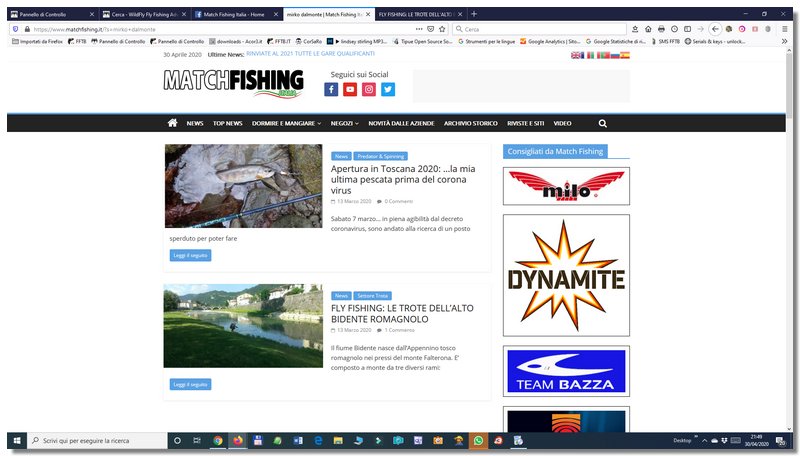Open the trout on rocks article thumbnail
Viewport: 800px width, 456px height.
coord(243,186)
